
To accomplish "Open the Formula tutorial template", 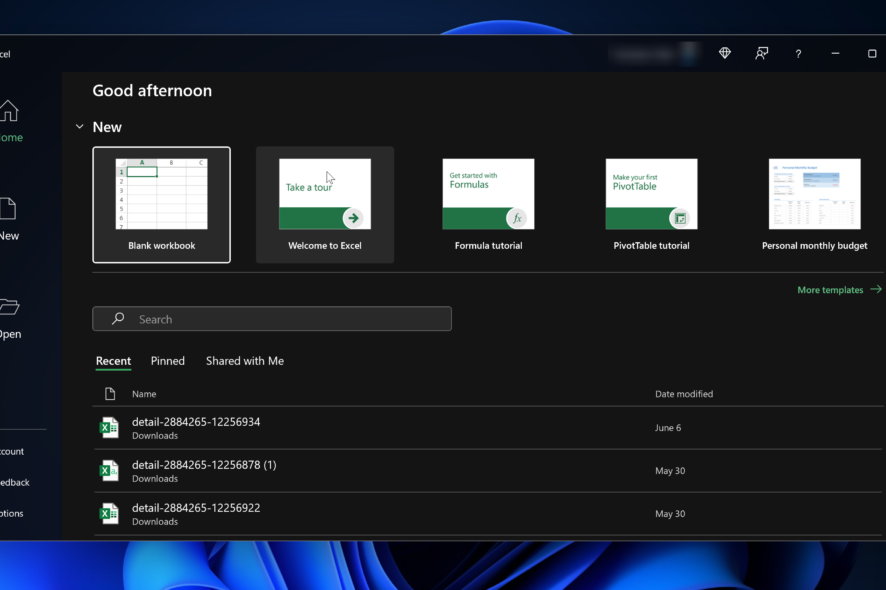I will pos(488,205).
